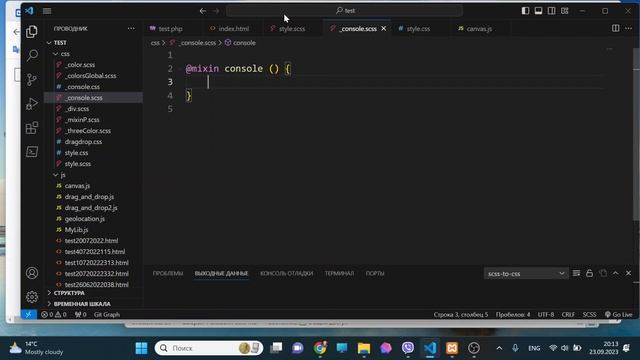The height and width of the screenshot is (360, 640).
Task: Expand the Structure section in Explorer
Action: click(69, 293)
